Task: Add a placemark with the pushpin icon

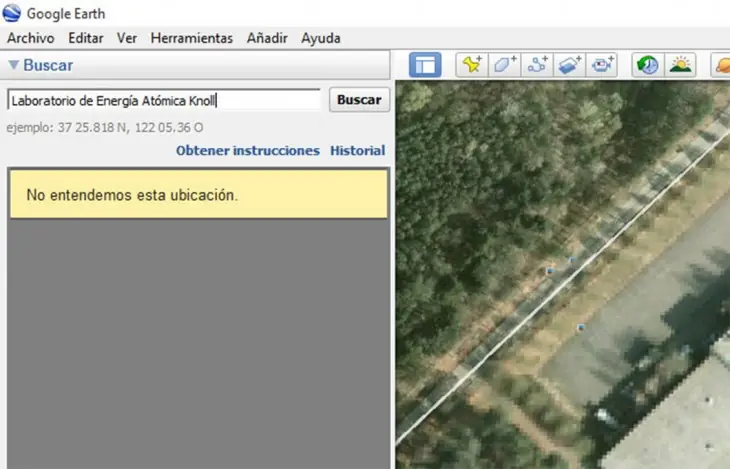Action: [472, 65]
